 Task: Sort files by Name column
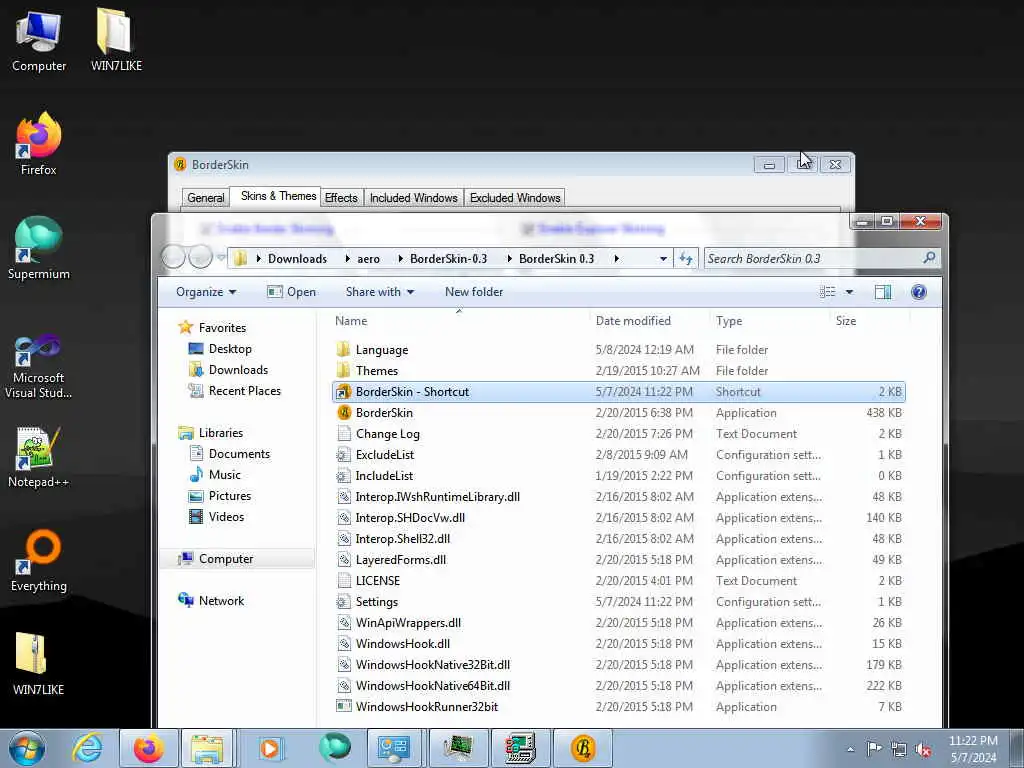[x=460, y=321]
